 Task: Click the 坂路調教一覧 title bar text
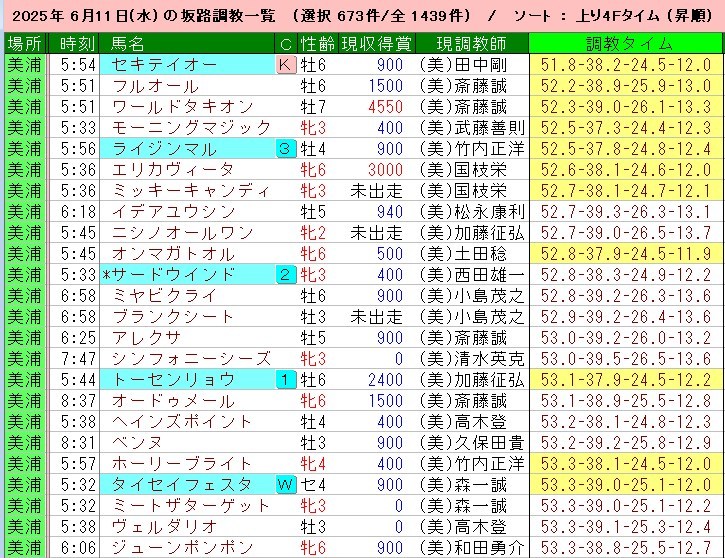(227, 16)
